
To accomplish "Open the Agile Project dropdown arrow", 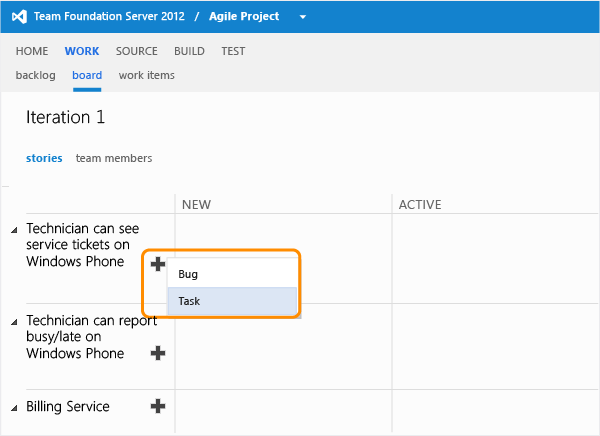I will (x=303, y=17).
